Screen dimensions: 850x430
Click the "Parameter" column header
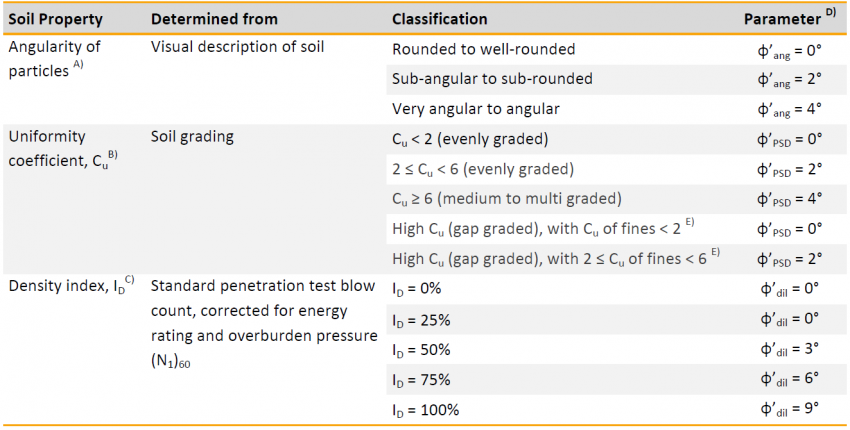pos(782,19)
